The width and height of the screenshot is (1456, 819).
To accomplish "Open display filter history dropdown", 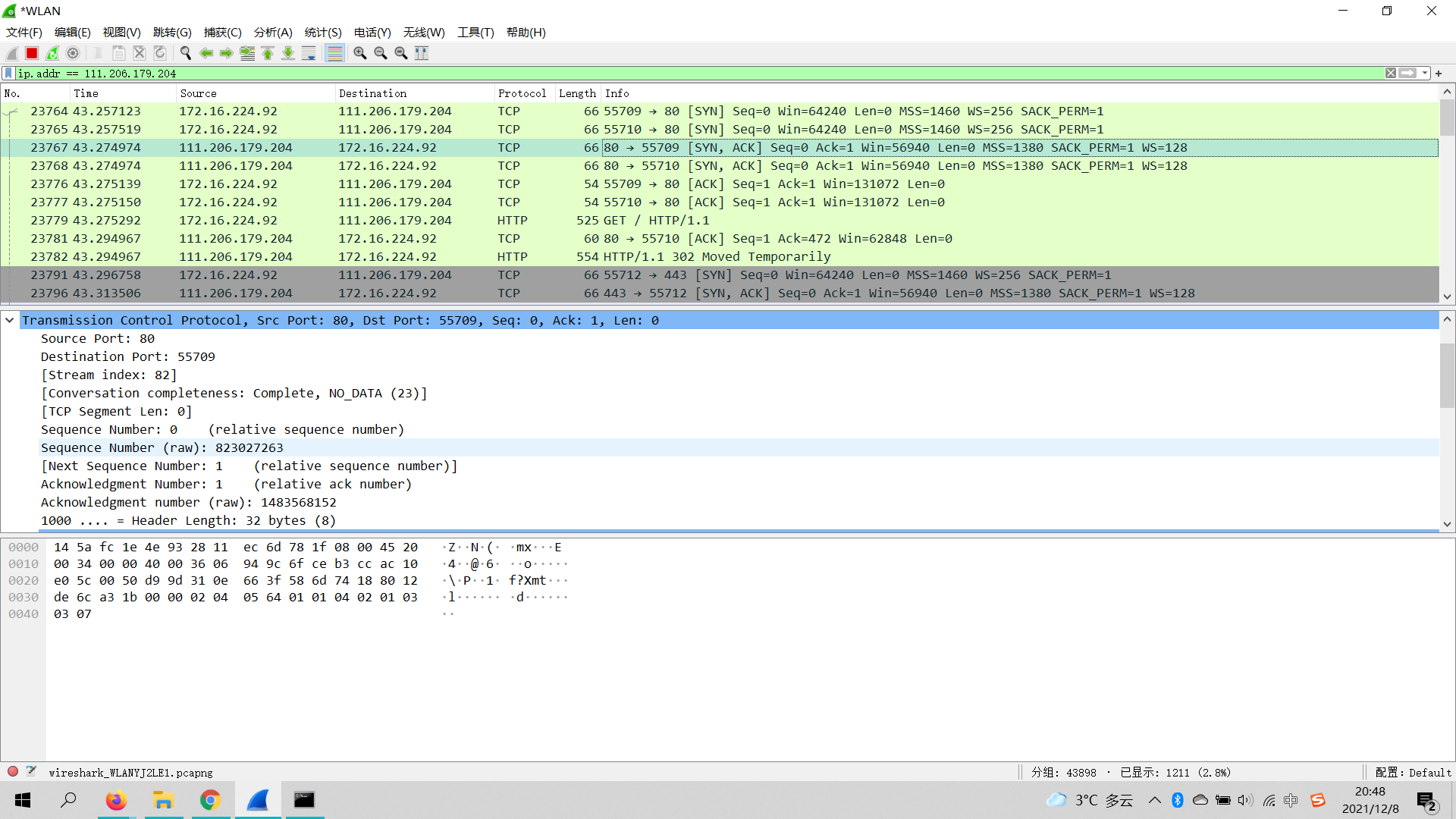I will point(1425,74).
